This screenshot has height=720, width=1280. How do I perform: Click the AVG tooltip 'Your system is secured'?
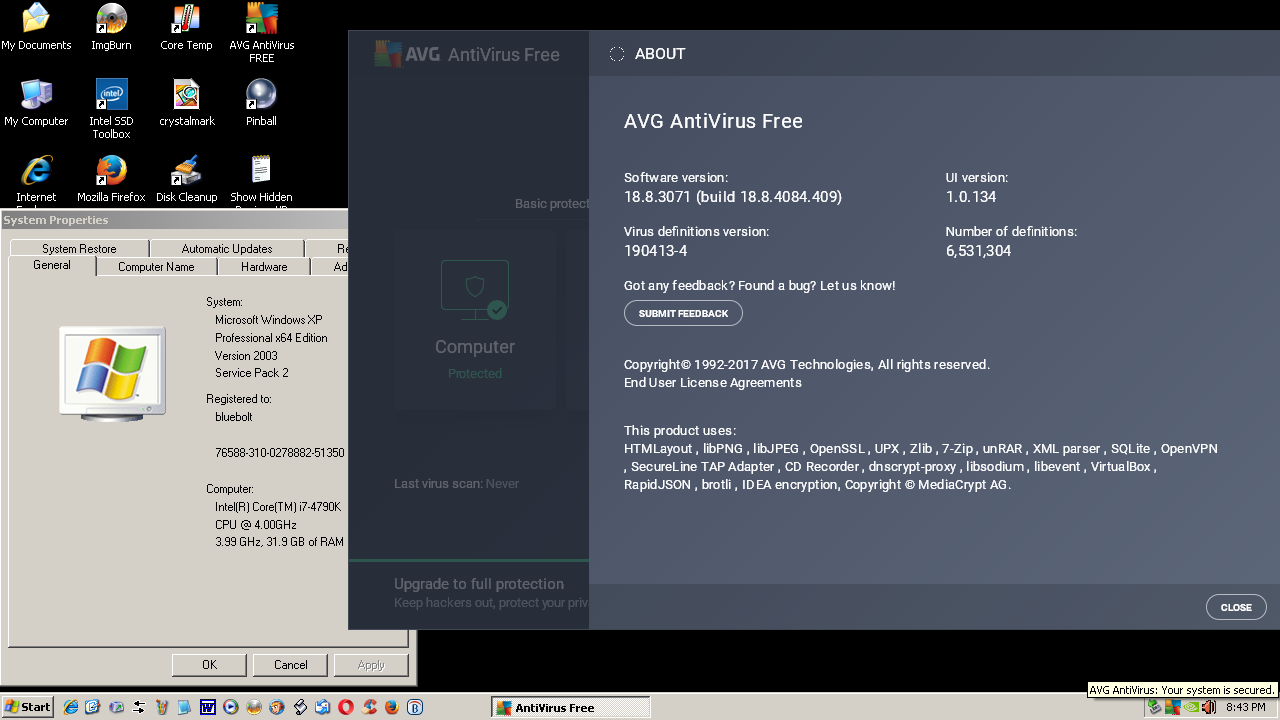[x=1182, y=690]
